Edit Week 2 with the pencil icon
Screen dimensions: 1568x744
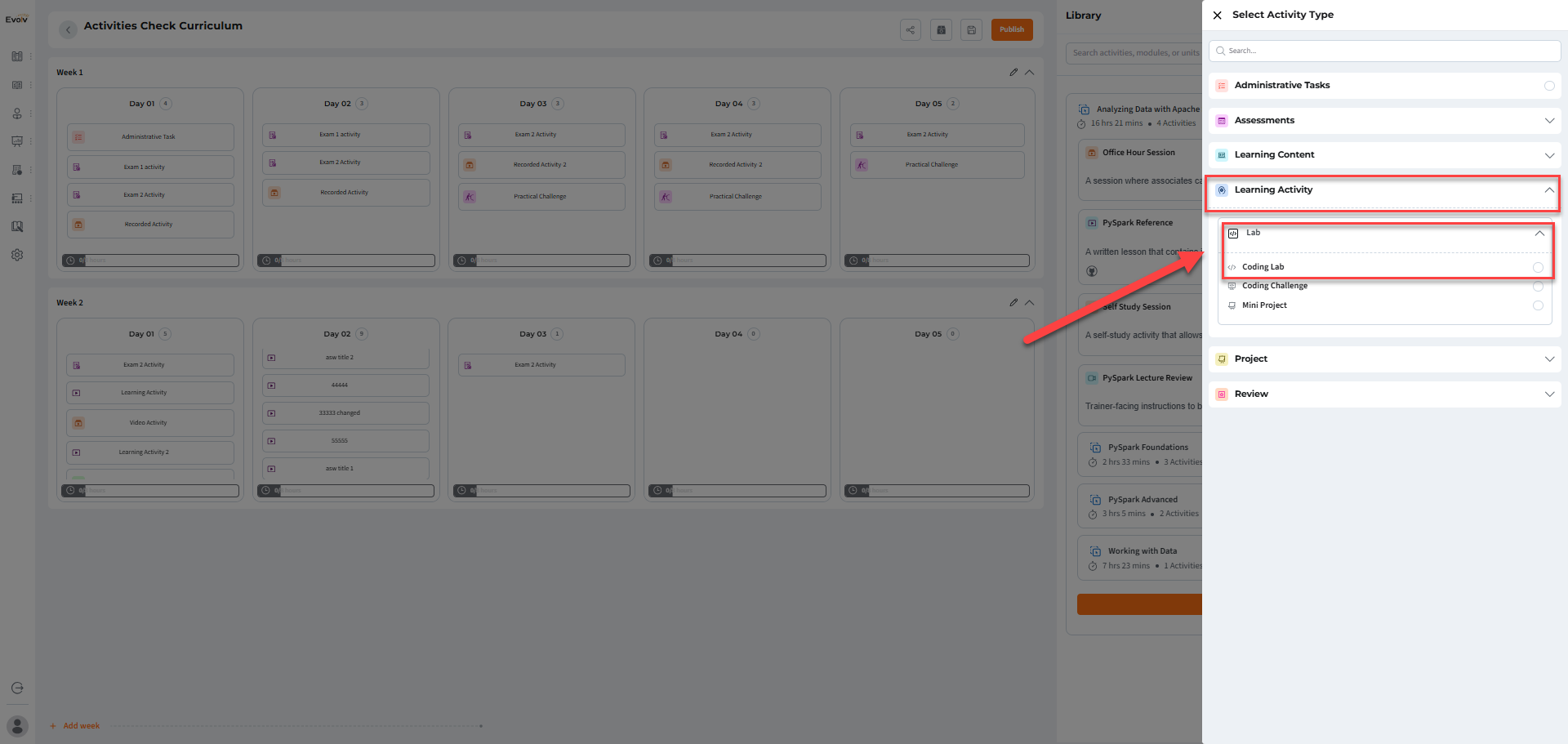1013,302
